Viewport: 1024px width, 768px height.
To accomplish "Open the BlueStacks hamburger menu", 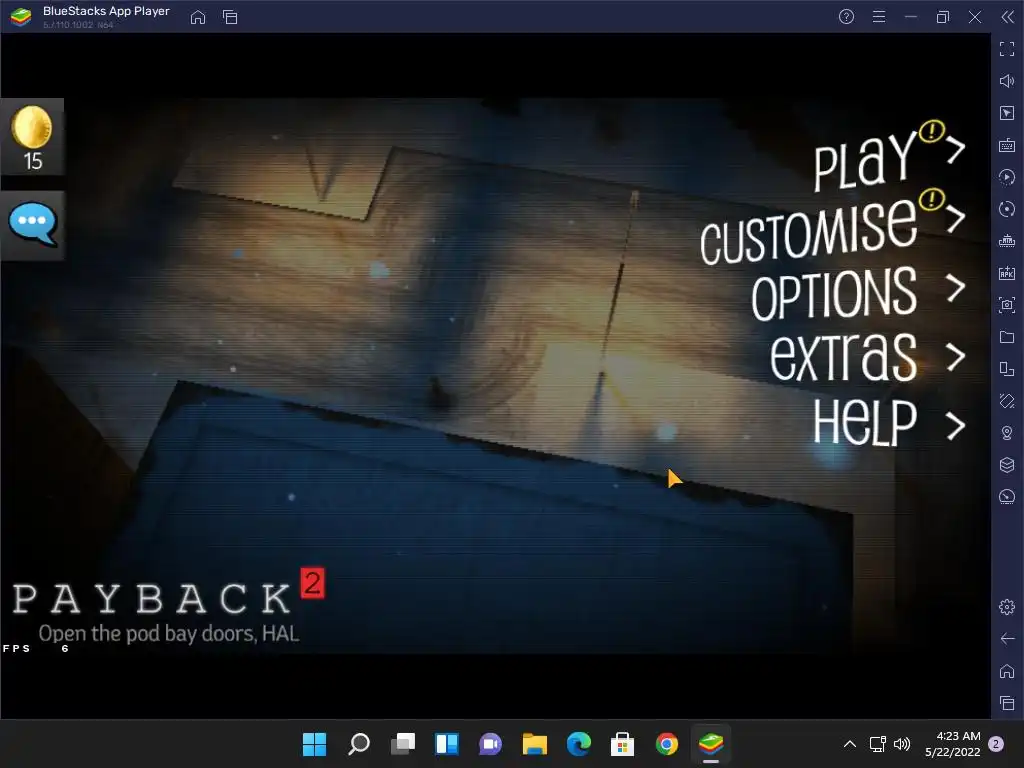I will coord(879,17).
